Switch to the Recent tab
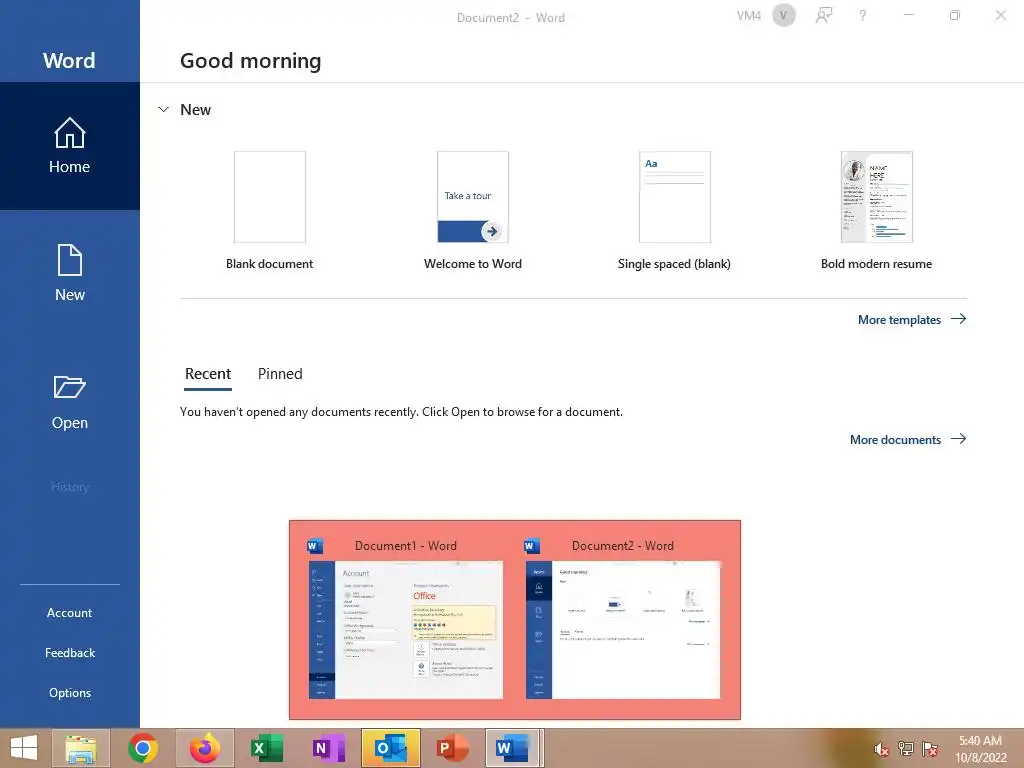Viewport: 1024px width, 768px height. 208,374
